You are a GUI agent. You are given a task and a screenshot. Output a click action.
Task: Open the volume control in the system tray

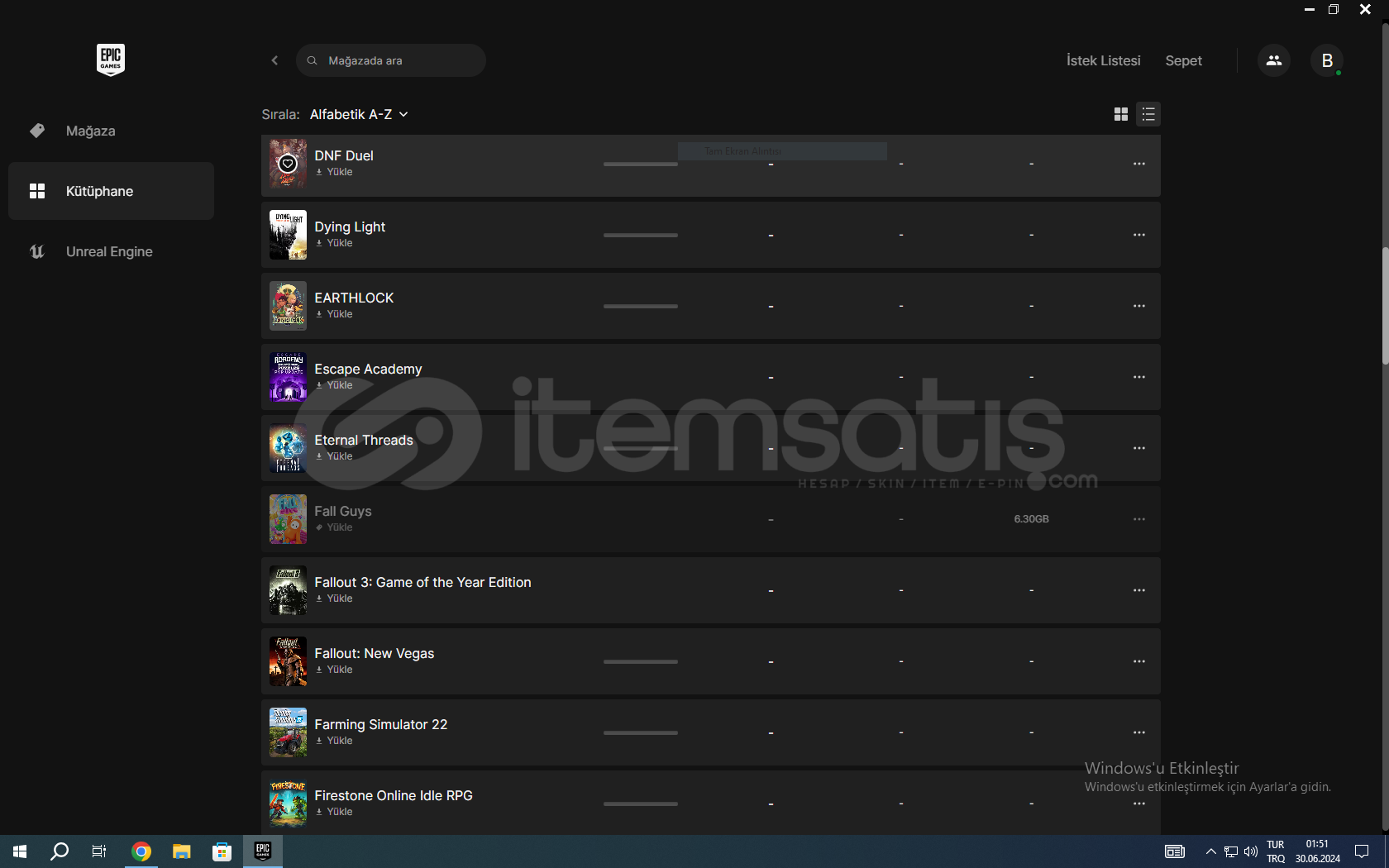point(1251,851)
